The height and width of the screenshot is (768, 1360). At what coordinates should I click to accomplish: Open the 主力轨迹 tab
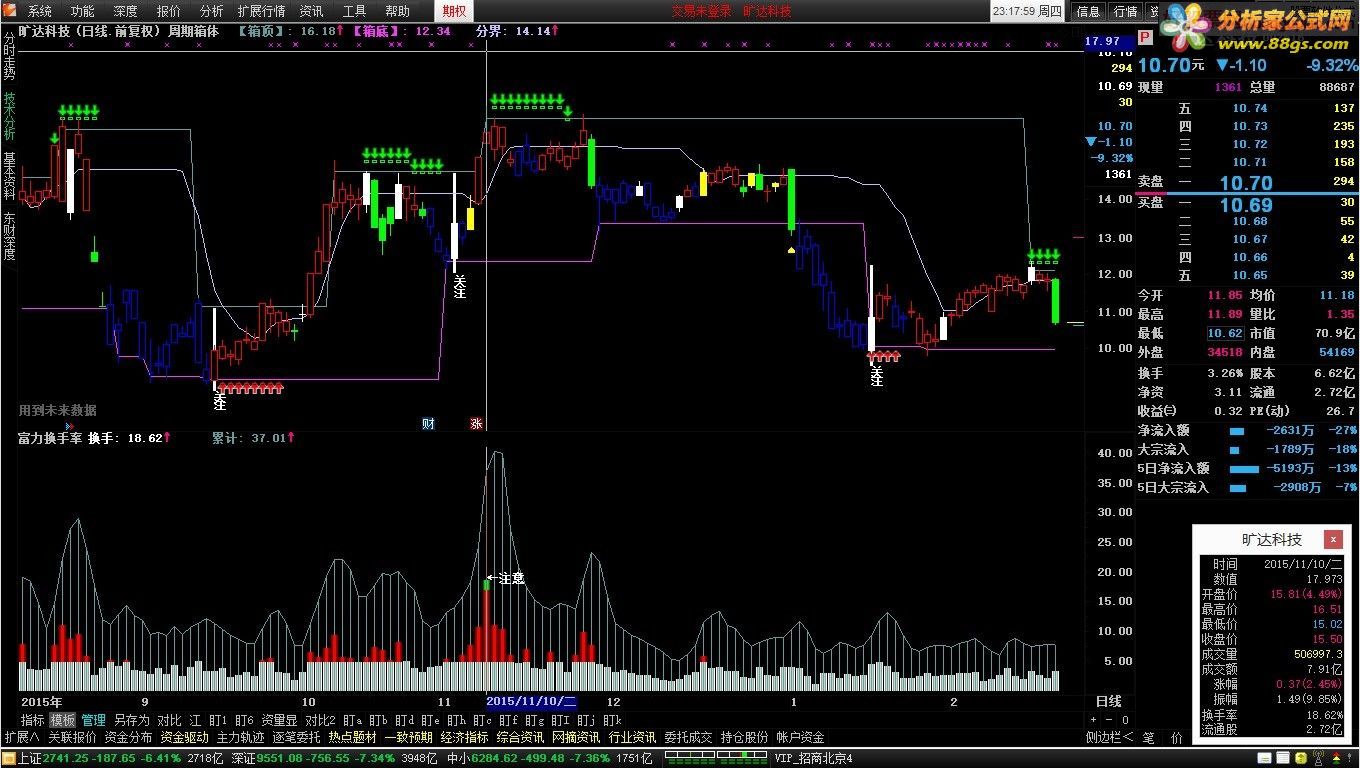coord(240,738)
